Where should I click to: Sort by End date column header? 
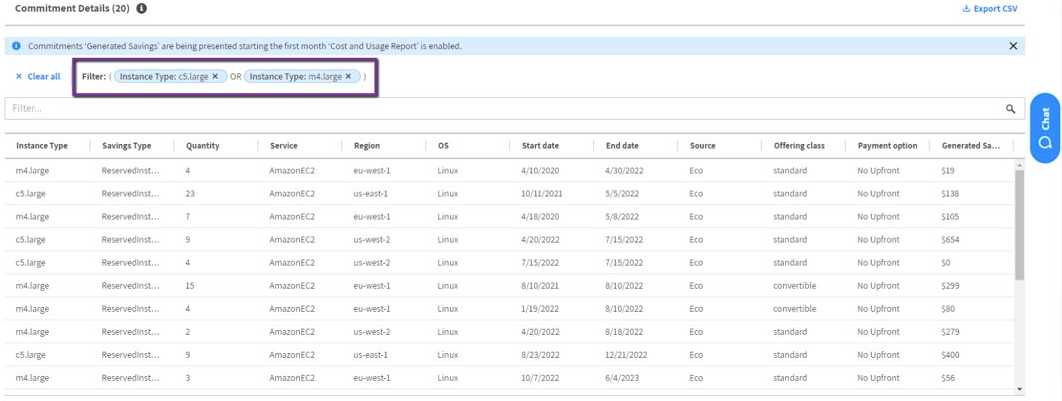(x=622, y=146)
